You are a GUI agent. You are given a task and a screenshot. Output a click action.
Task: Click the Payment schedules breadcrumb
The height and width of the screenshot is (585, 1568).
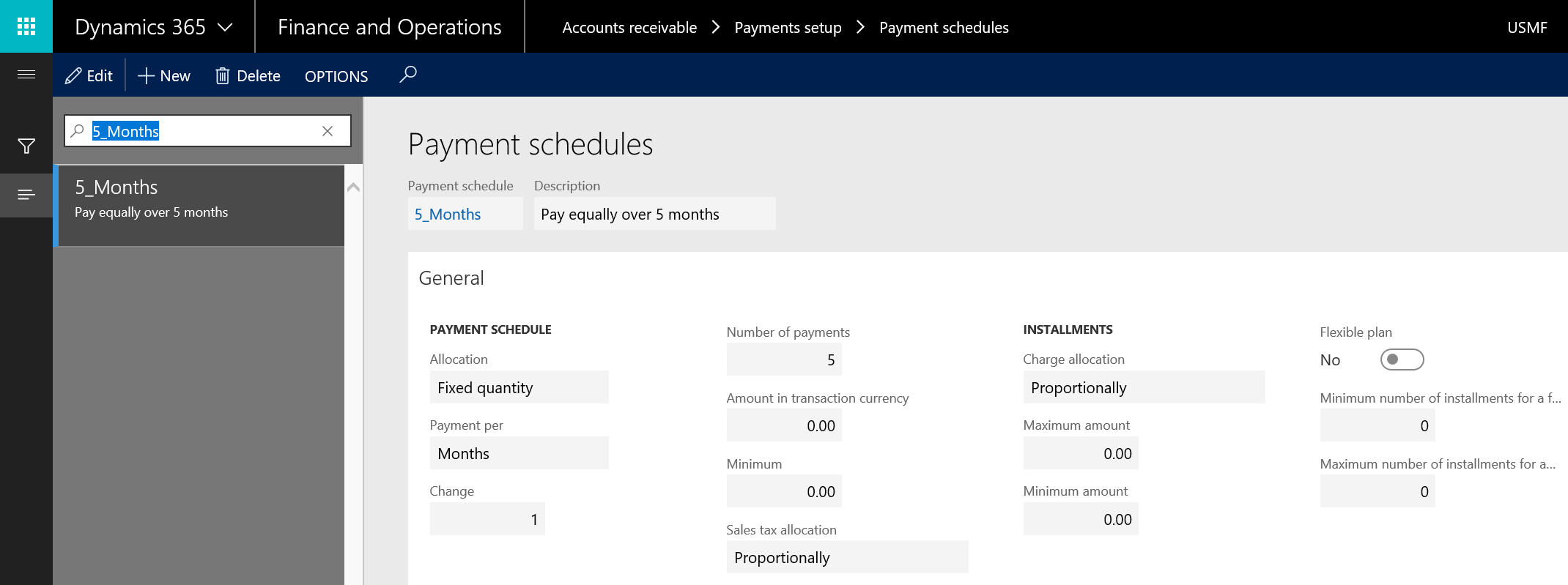click(944, 28)
